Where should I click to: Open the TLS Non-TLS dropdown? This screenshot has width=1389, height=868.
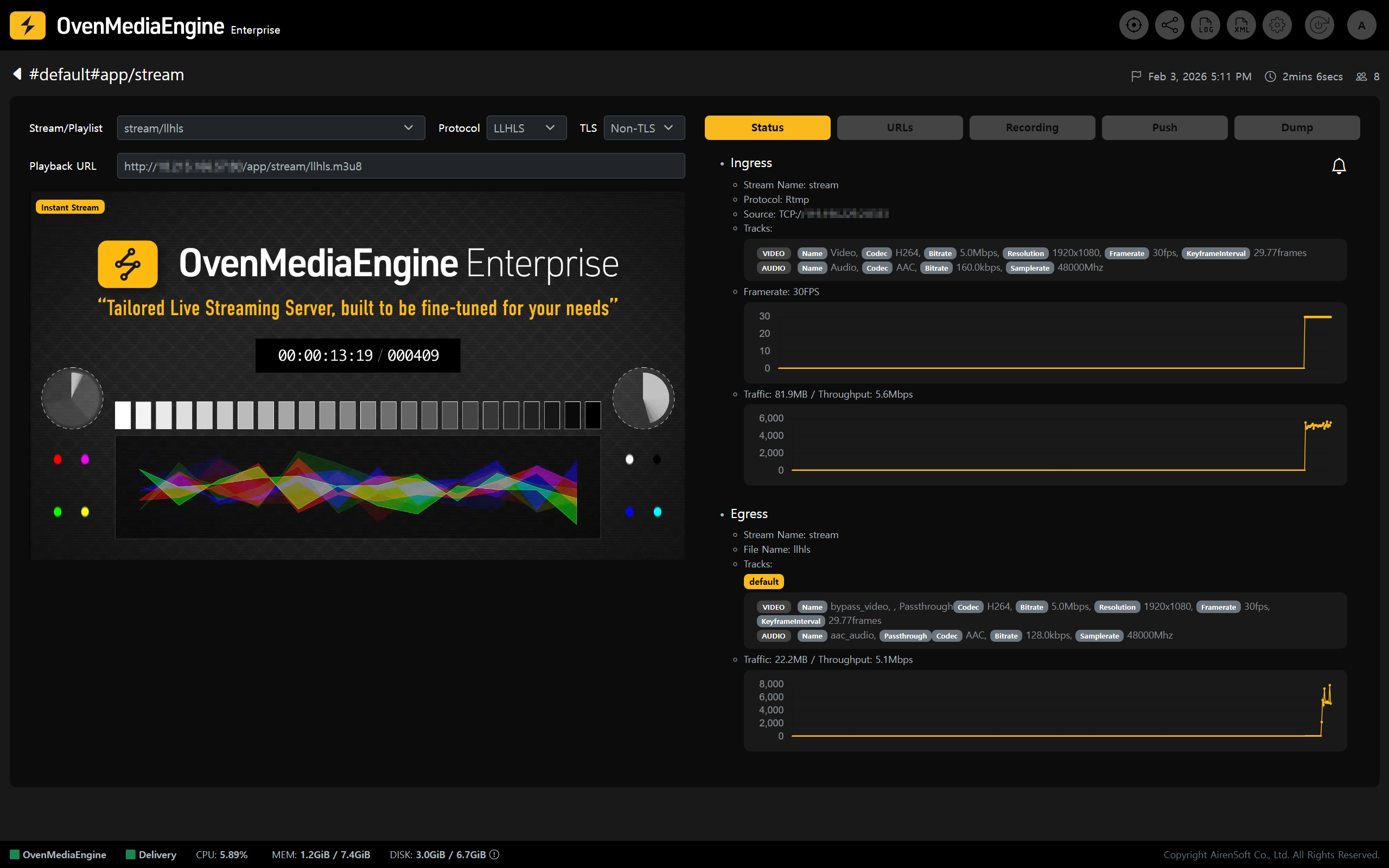pyautogui.click(x=643, y=128)
